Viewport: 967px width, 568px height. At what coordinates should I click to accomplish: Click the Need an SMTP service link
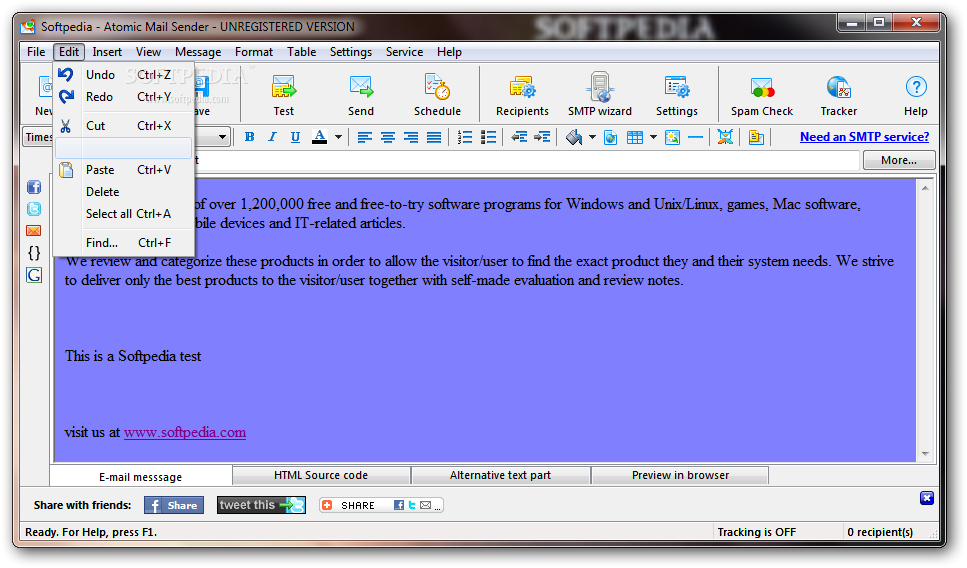pos(865,137)
